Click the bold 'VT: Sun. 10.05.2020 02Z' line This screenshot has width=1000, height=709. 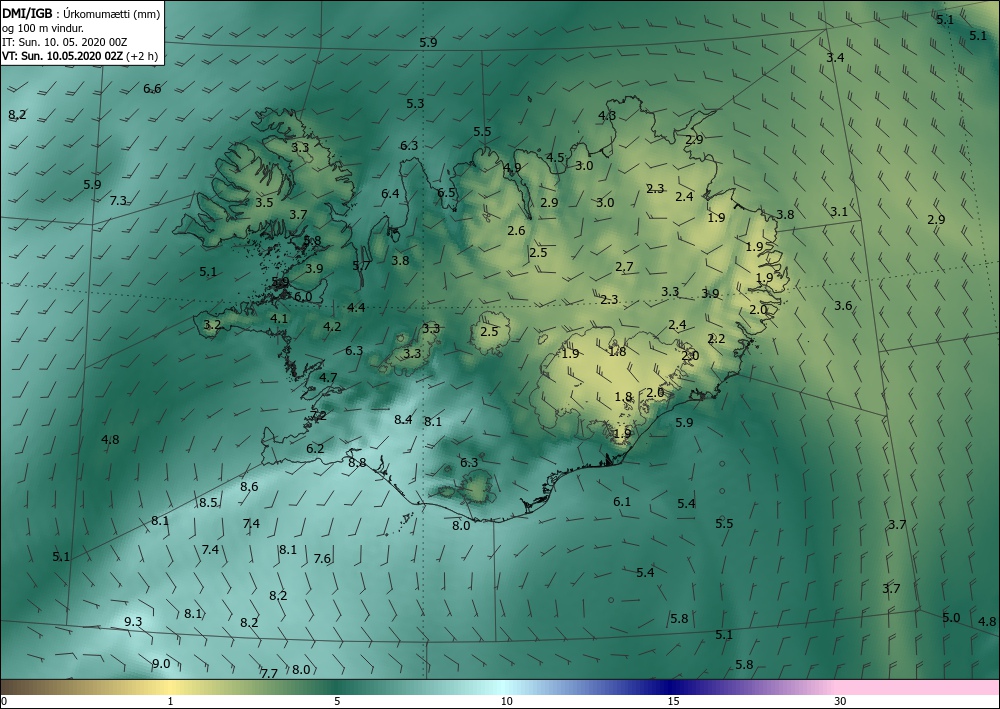62,56
